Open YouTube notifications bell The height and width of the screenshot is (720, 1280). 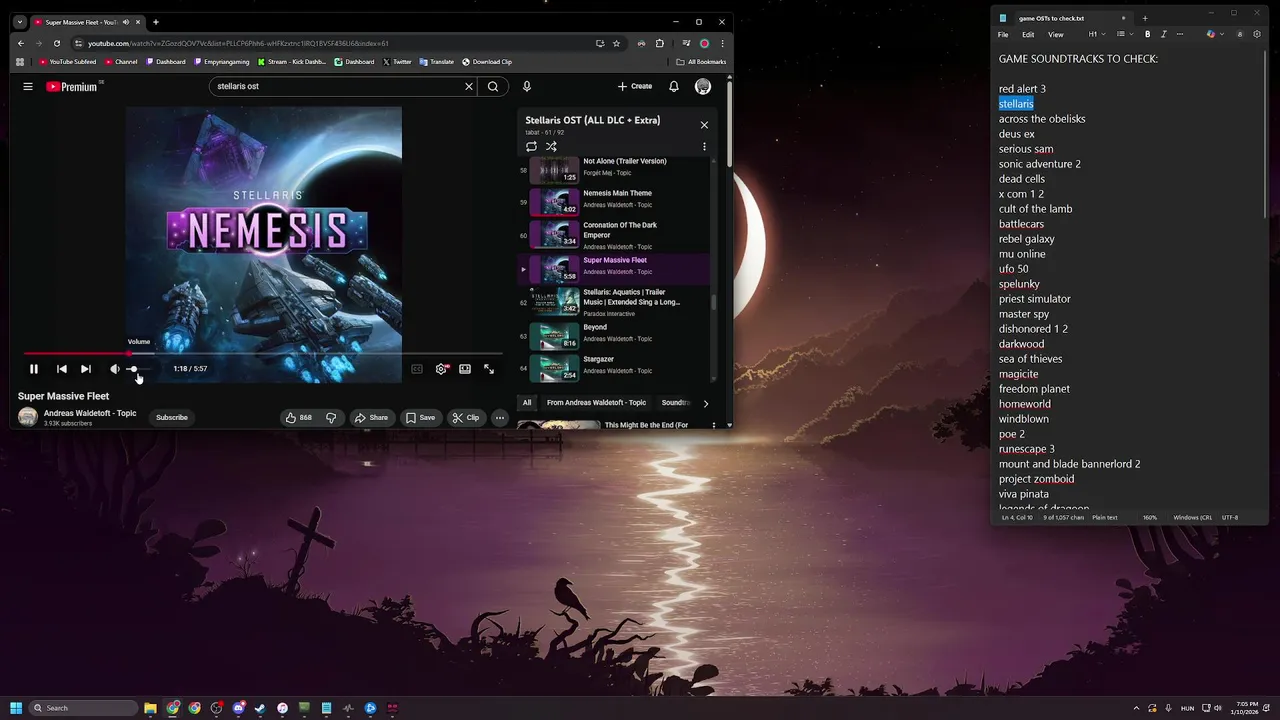click(x=674, y=86)
